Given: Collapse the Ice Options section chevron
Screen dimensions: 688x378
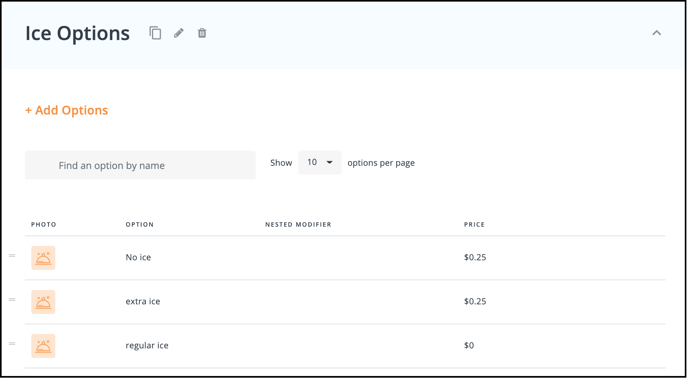Looking at the screenshot, I should click(656, 33).
